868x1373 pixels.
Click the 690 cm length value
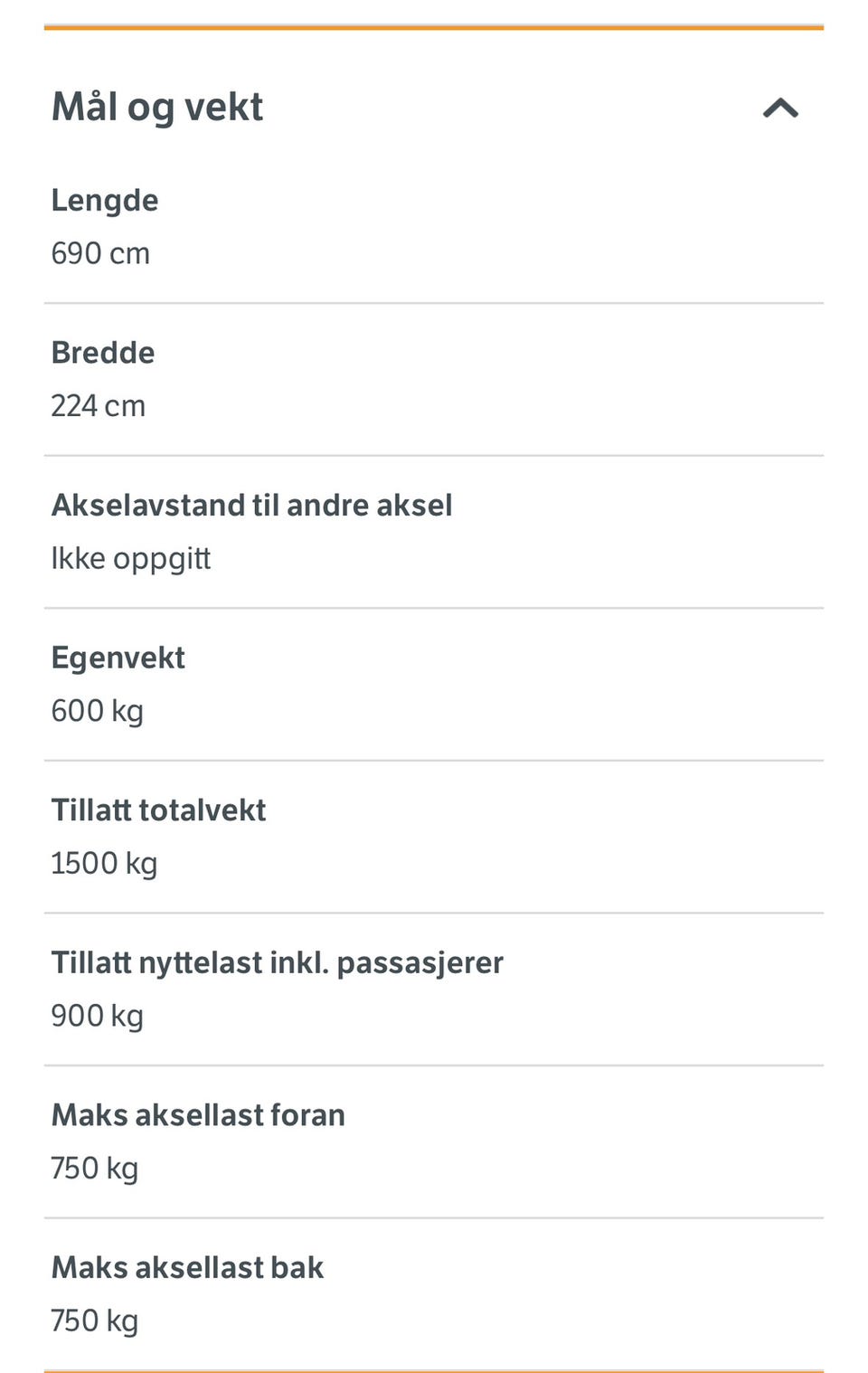pos(100,253)
